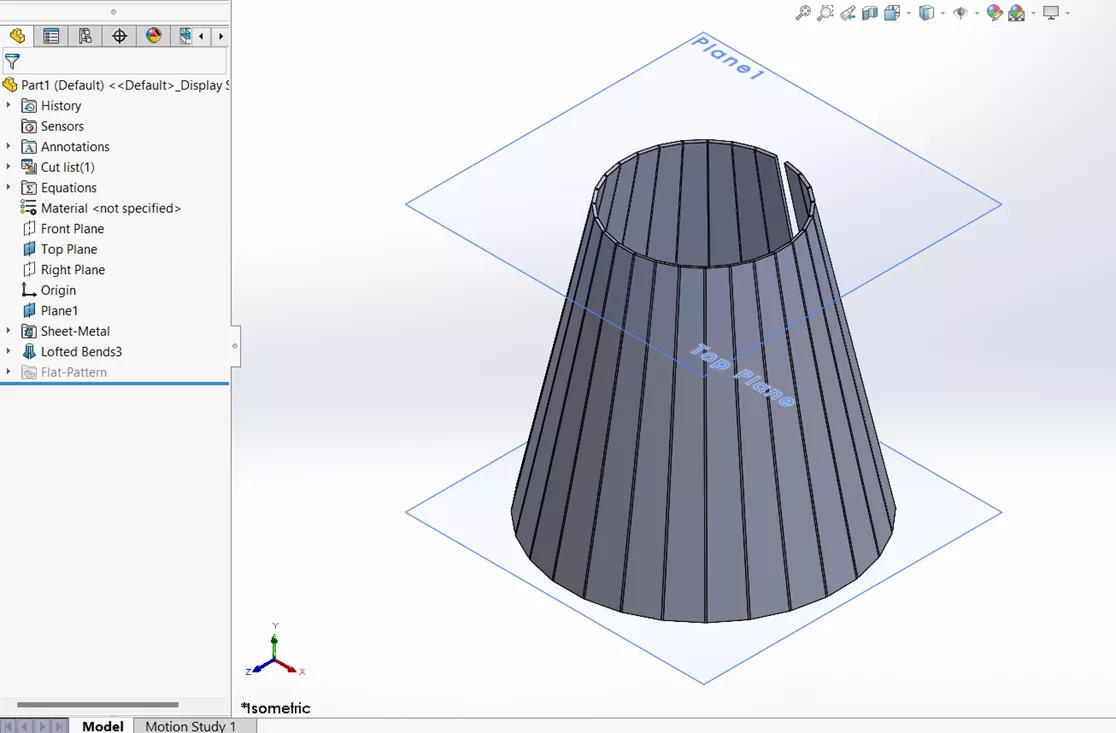Click the Sensors folder icon
This screenshot has width=1116, height=733.
tap(28, 126)
